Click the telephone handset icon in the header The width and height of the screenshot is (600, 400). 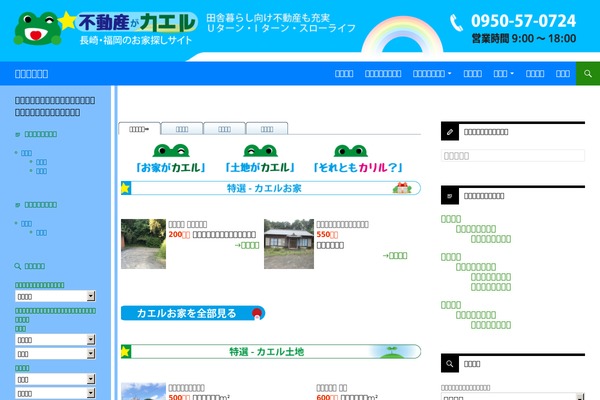click(456, 23)
